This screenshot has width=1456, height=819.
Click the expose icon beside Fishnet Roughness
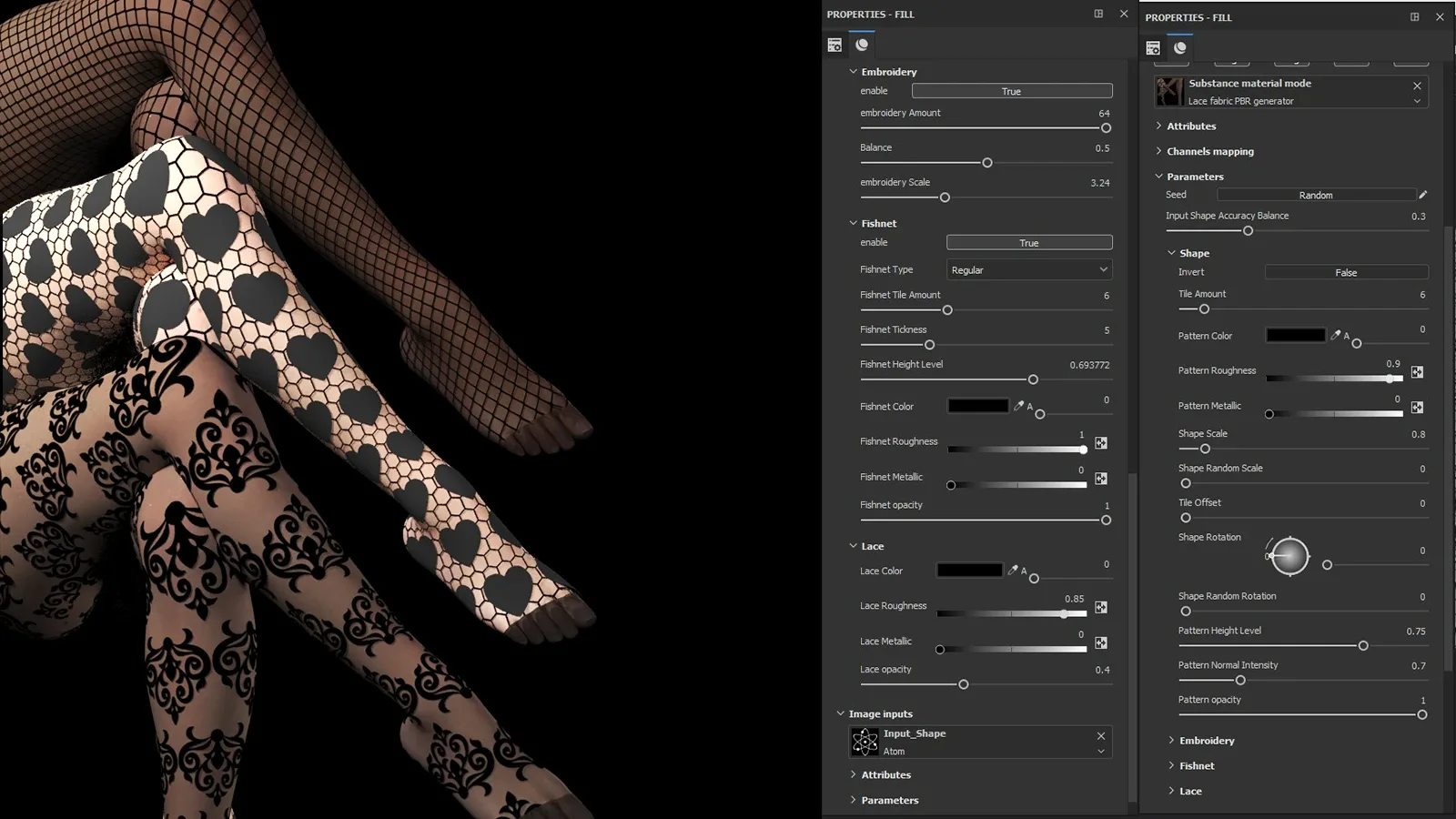coord(1101,443)
